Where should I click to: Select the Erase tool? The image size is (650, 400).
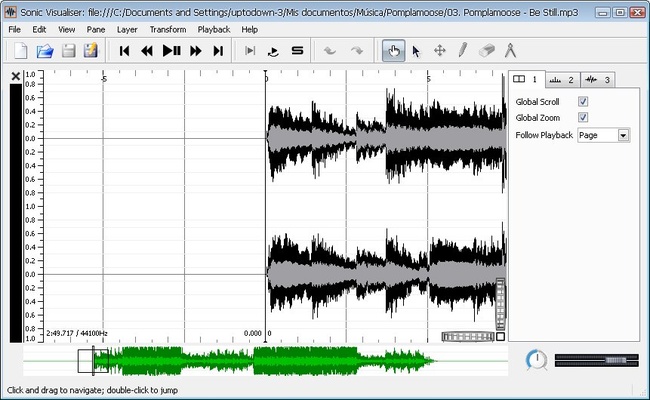click(x=487, y=51)
